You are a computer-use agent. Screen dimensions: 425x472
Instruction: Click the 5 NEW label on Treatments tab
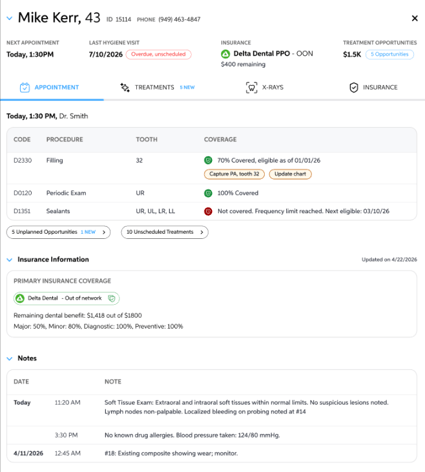point(187,87)
